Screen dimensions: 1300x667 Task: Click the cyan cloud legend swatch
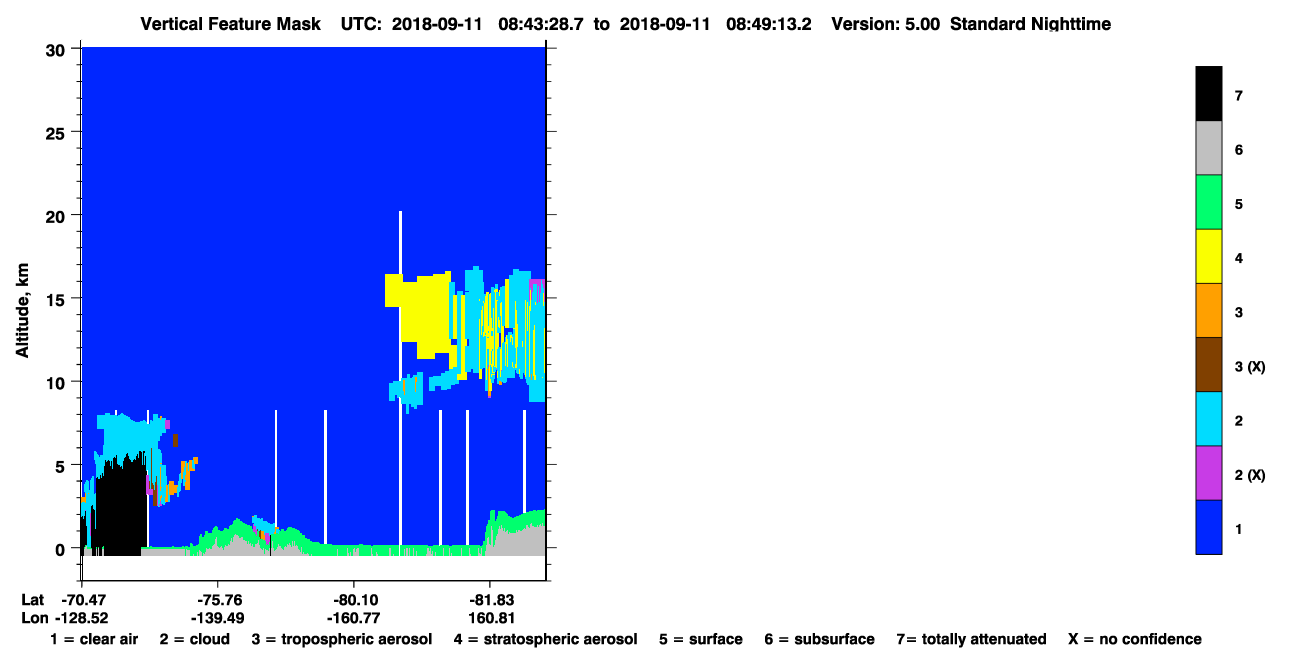pos(1208,418)
